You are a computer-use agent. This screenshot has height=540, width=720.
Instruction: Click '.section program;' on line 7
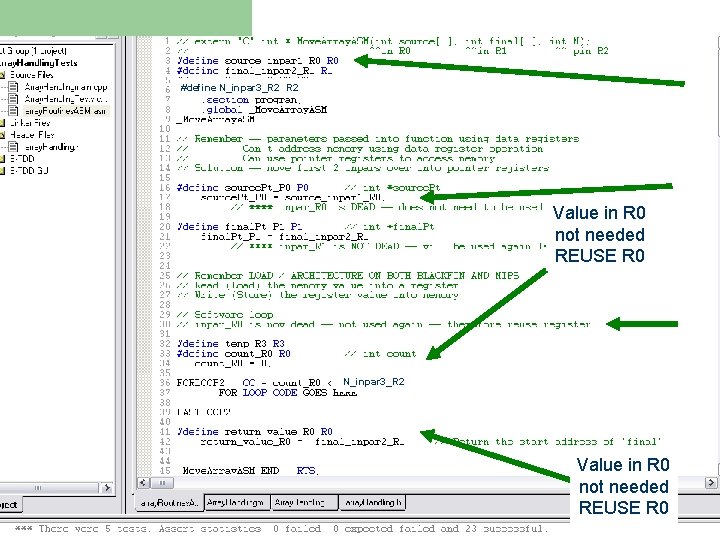[x=251, y=100]
